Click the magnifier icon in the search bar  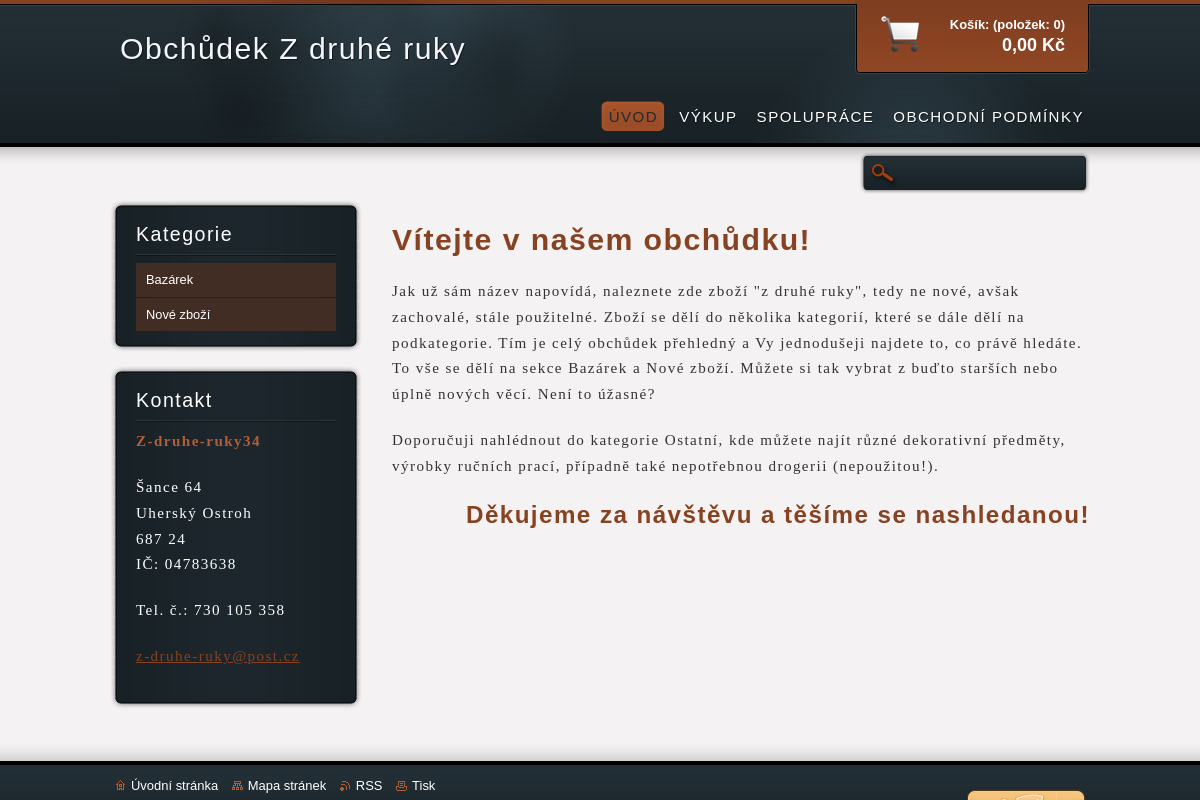[882, 172]
